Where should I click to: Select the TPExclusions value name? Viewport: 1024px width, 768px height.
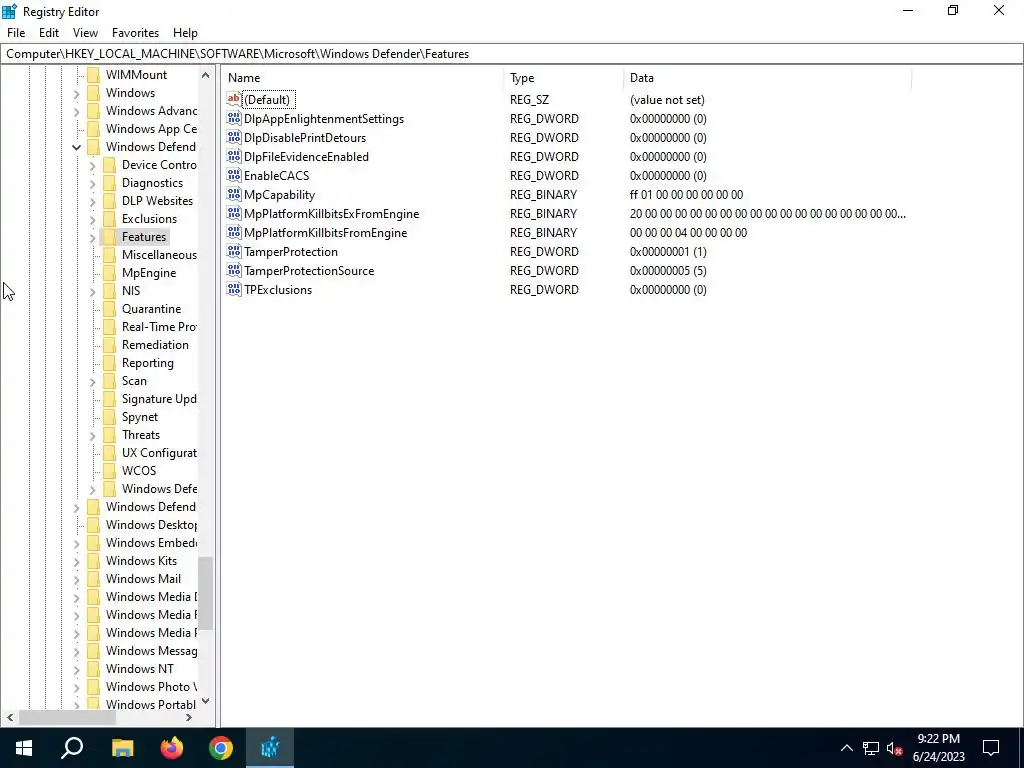pyautogui.click(x=278, y=289)
